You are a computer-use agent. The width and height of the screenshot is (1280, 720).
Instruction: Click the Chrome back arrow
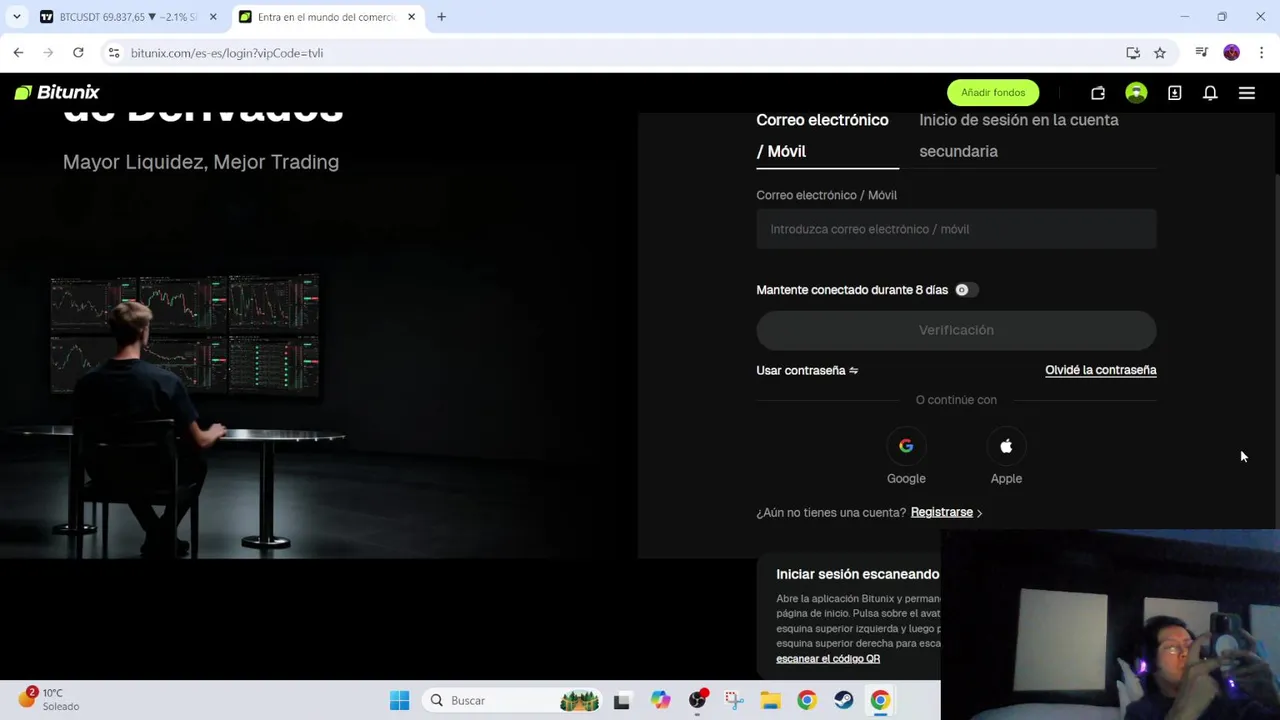pyautogui.click(x=18, y=53)
